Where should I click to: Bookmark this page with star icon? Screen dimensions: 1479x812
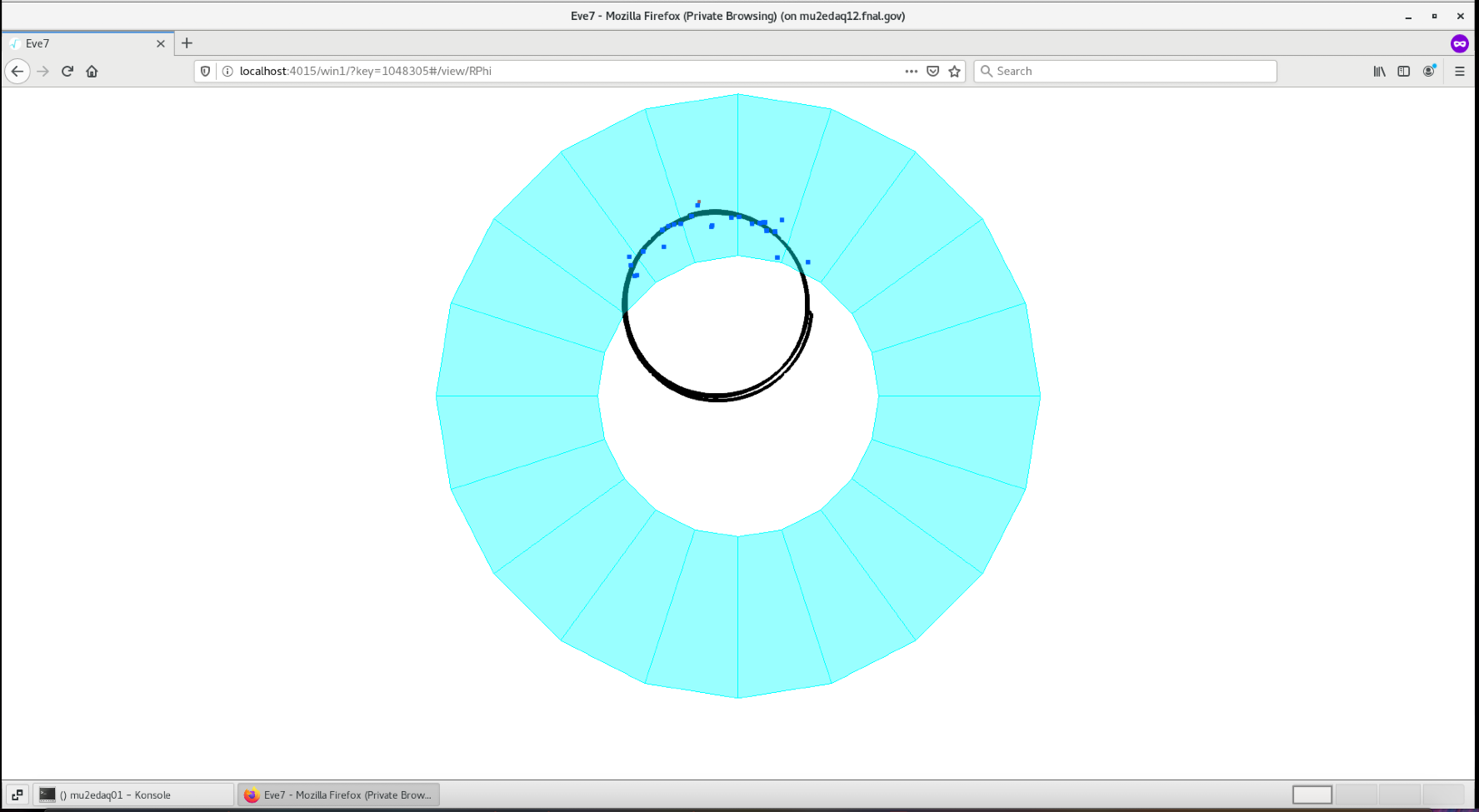[x=955, y=72]
